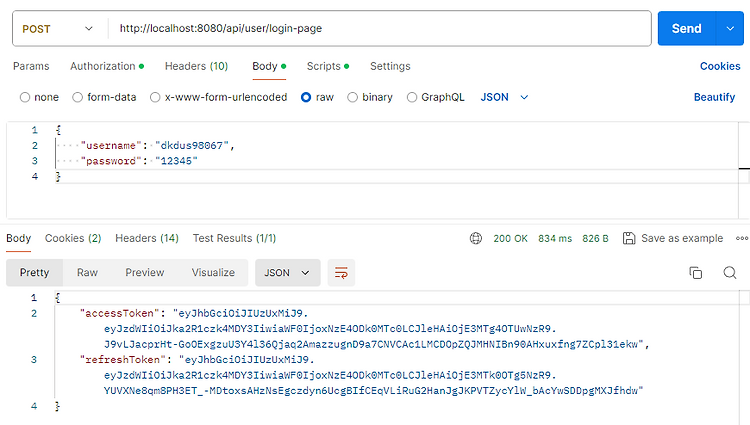Select the none body type radio
The width and height of the screenshot is (750, 425).
[x=25, y=98]
